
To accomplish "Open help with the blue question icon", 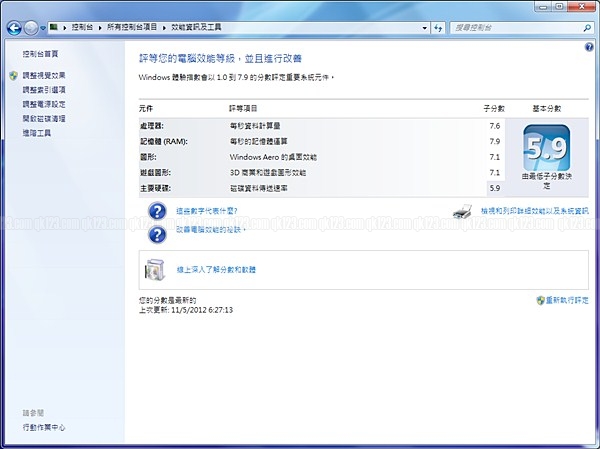I will (x=589, y=47).
